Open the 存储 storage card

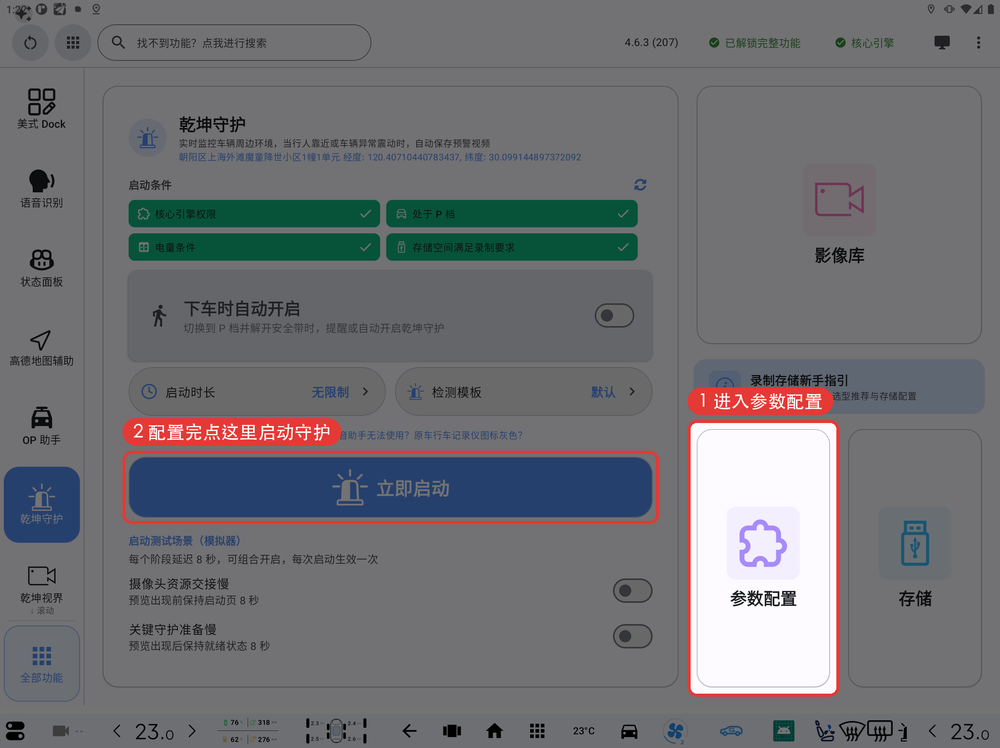point(915,558)
